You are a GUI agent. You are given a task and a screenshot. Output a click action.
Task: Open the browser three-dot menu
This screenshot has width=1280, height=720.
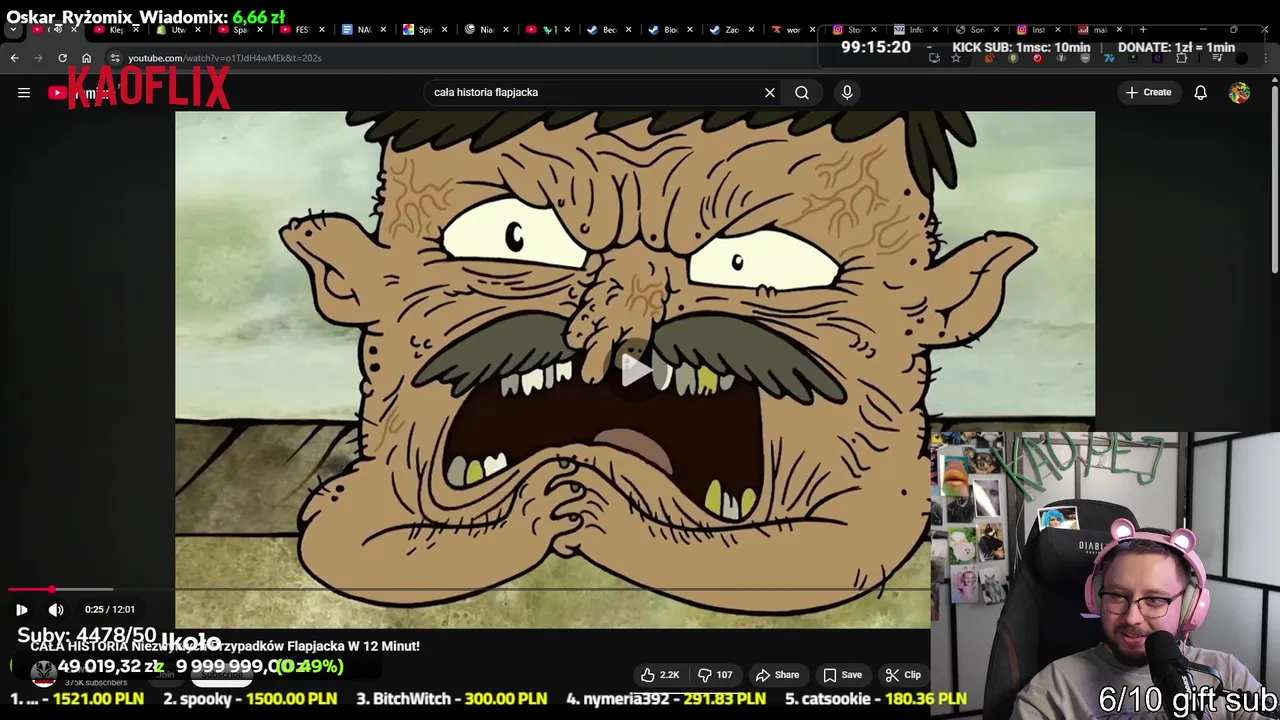coord(1265,58)
